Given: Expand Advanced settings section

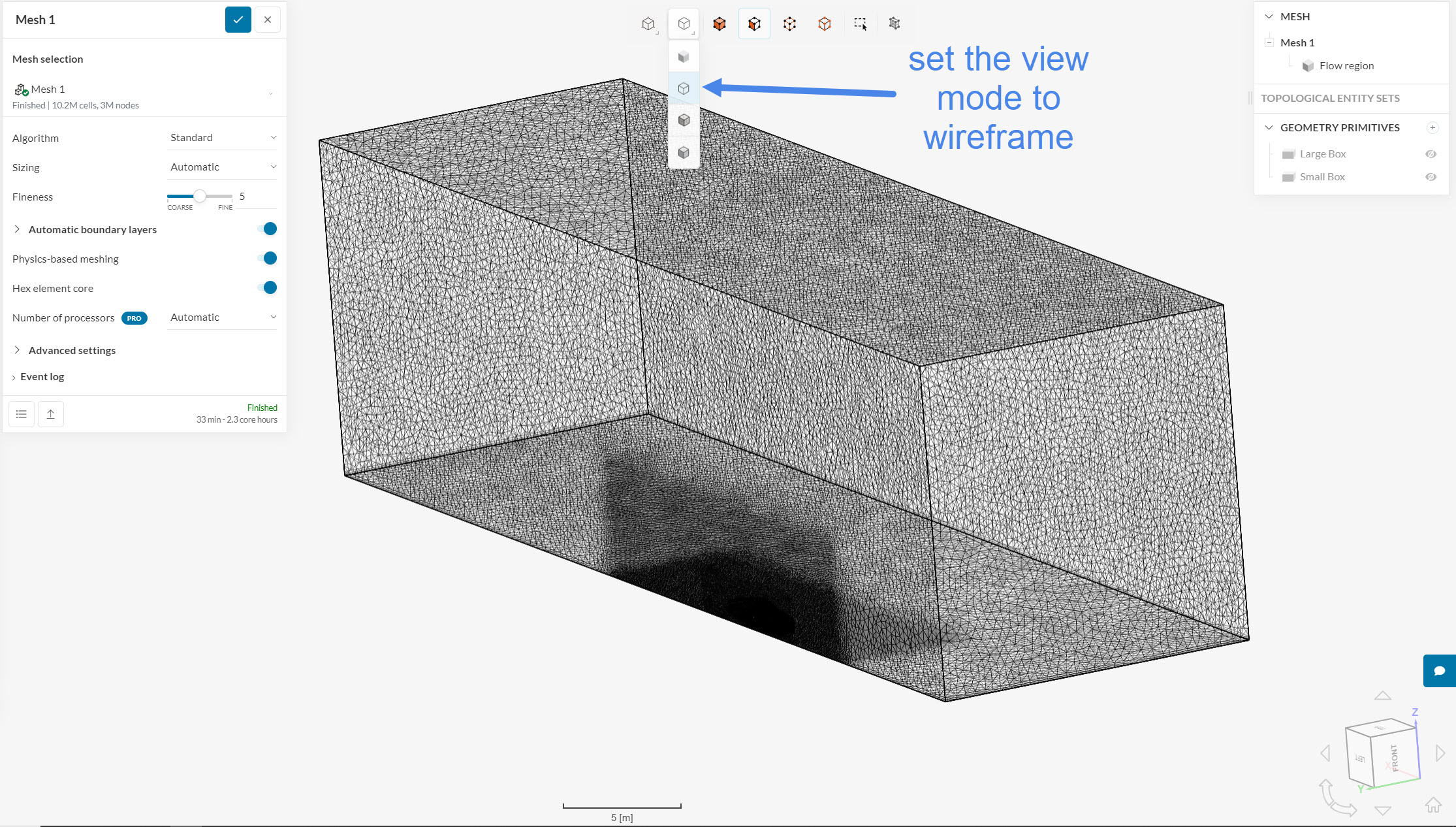Looking at the screenshot, I should 72,350.
